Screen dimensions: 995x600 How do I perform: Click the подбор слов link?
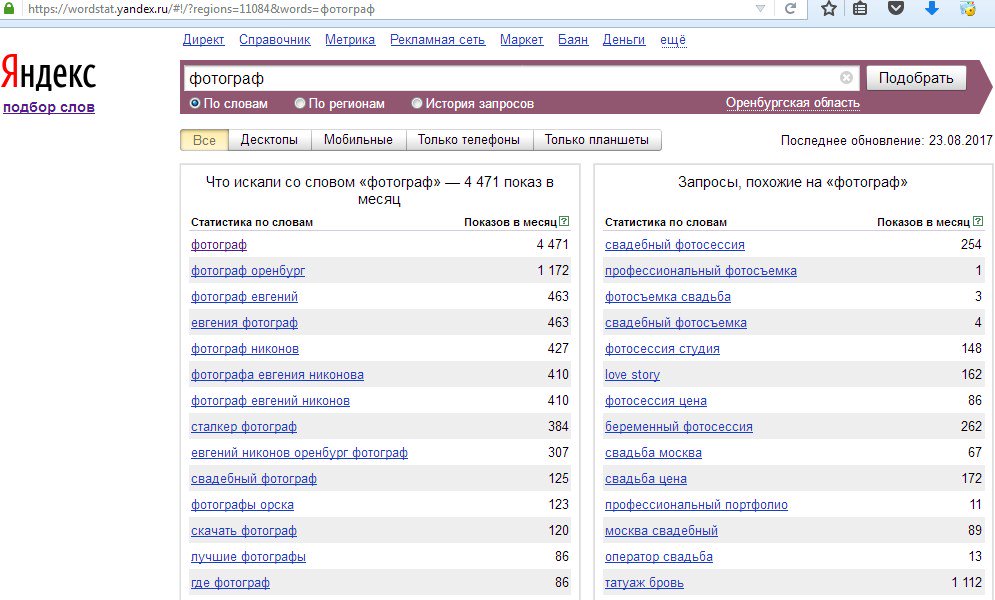click(x=49, y=107)
